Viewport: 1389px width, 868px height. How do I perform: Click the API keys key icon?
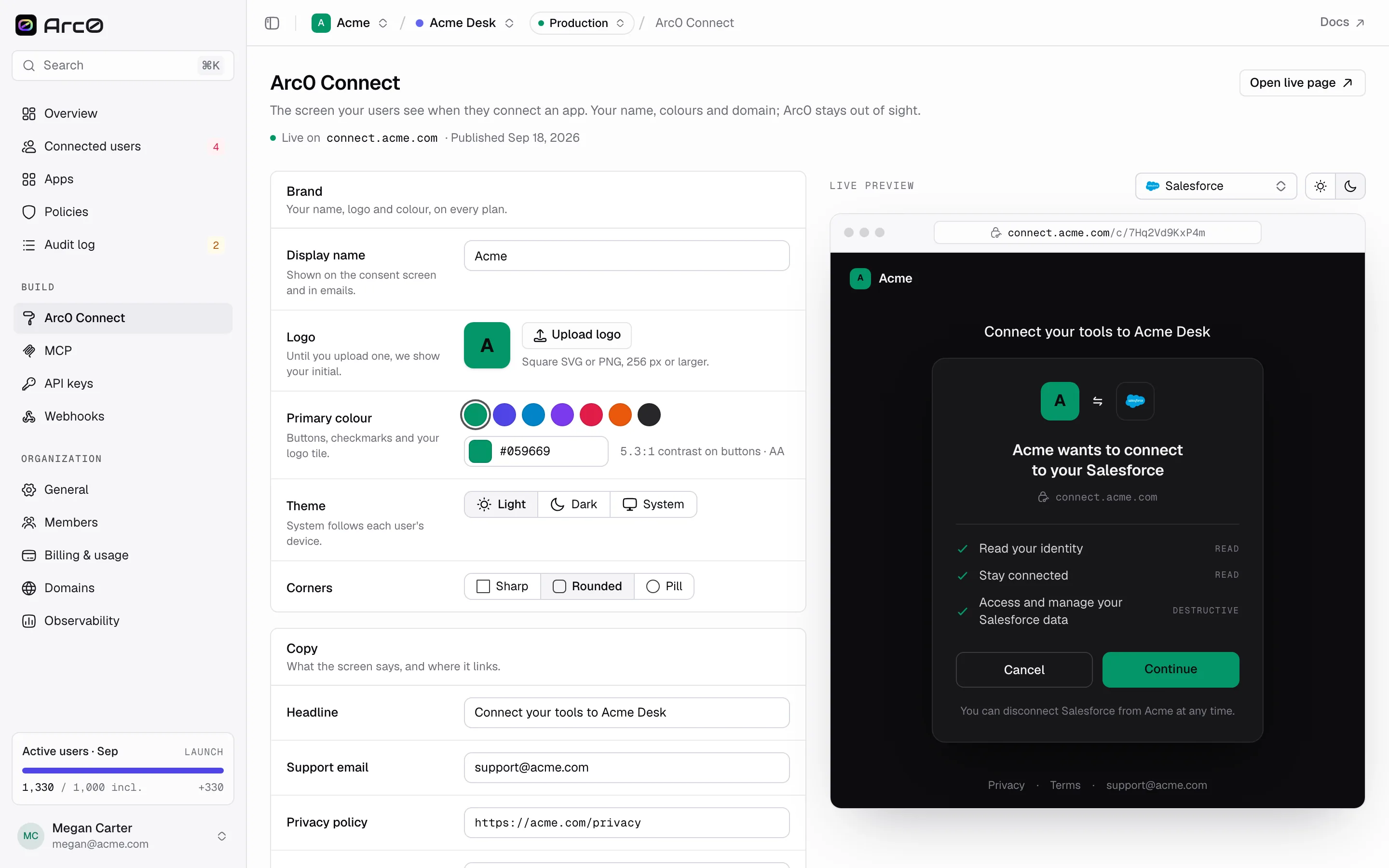click(x=29, y=383)
